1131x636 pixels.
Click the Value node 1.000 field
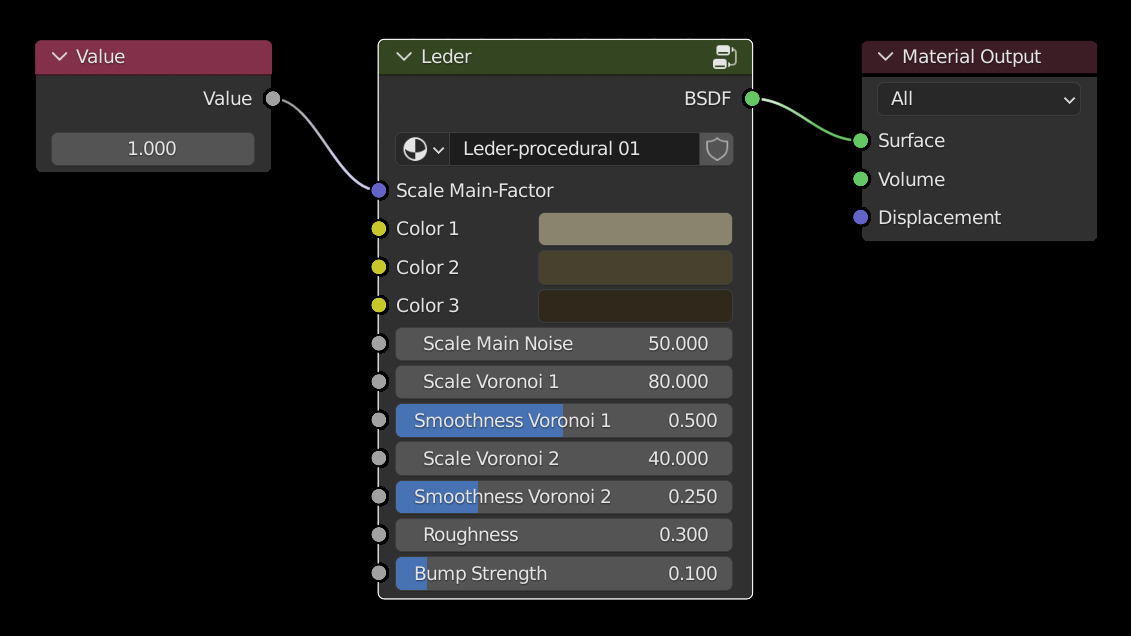click(153, 149)
